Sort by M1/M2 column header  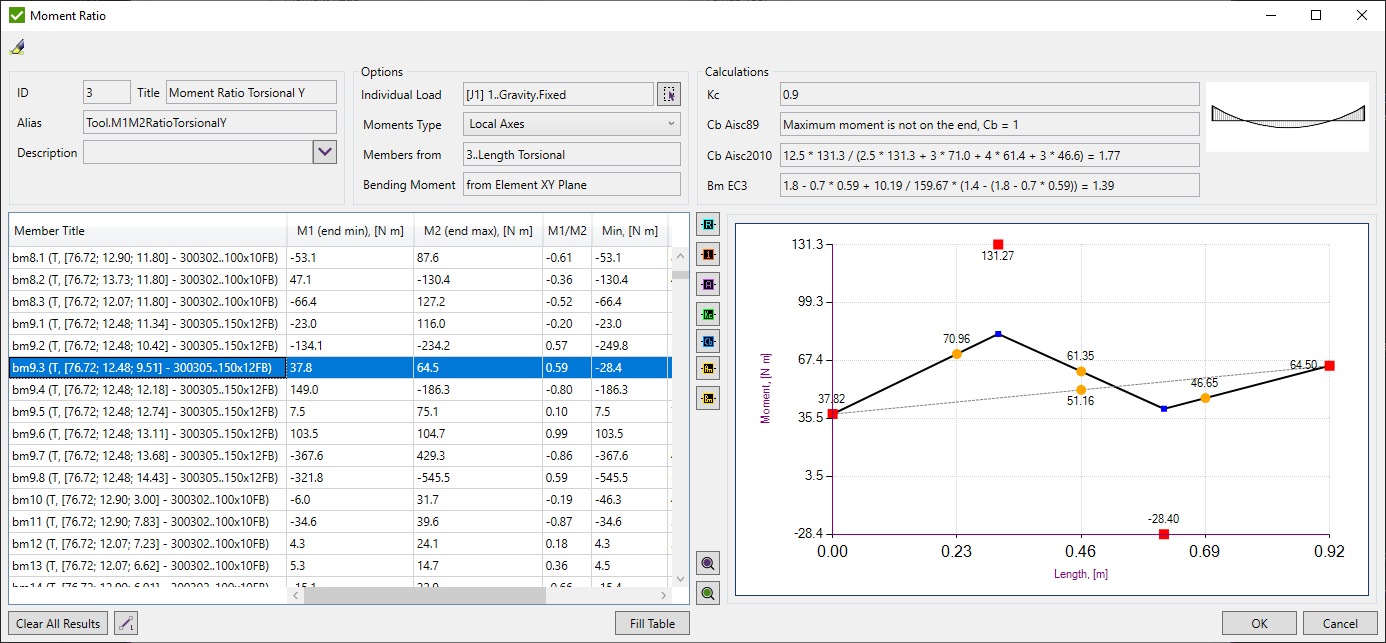tap(567, 231)
